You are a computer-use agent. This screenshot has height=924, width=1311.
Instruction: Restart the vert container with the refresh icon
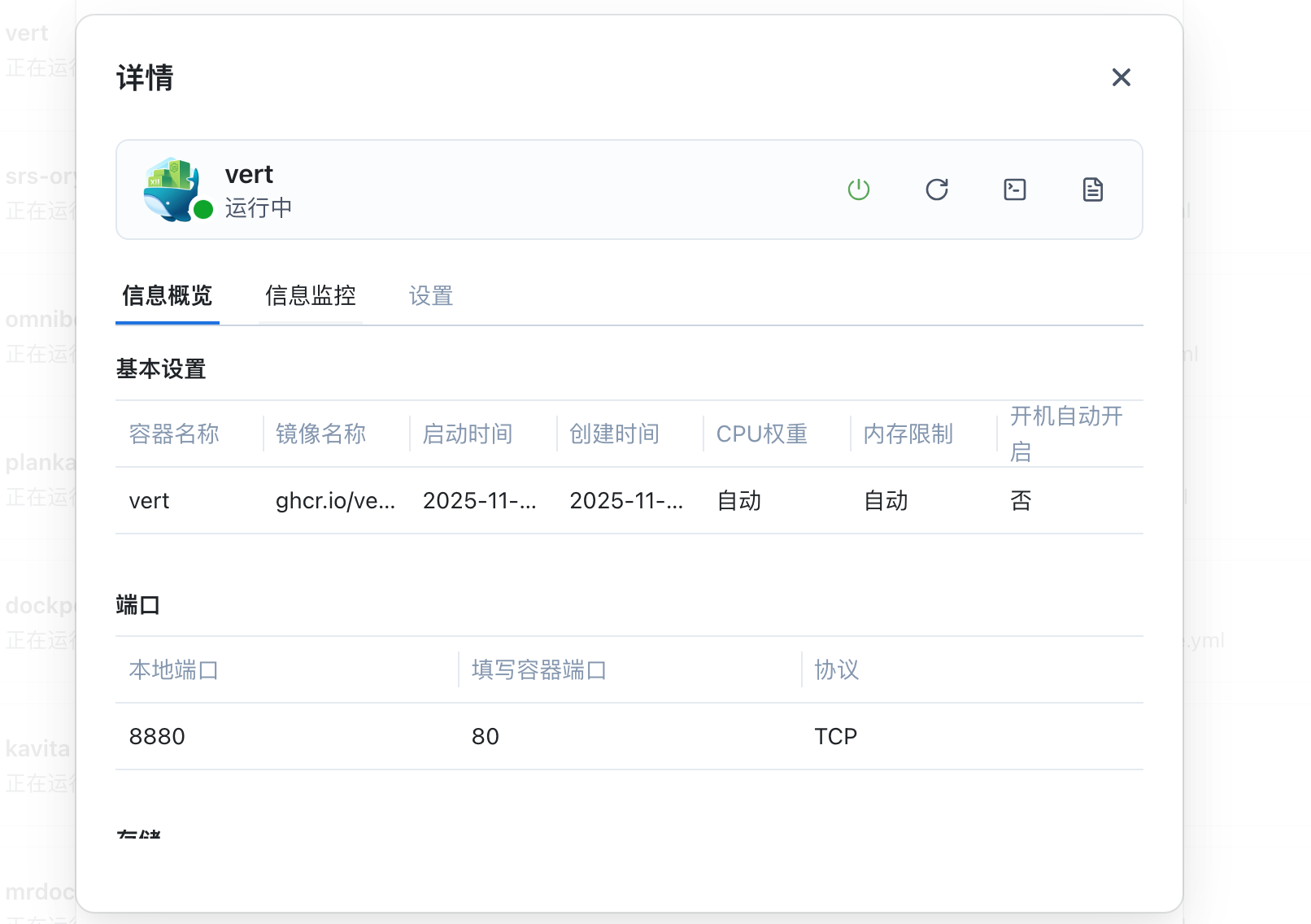click(x=937, y=190)
